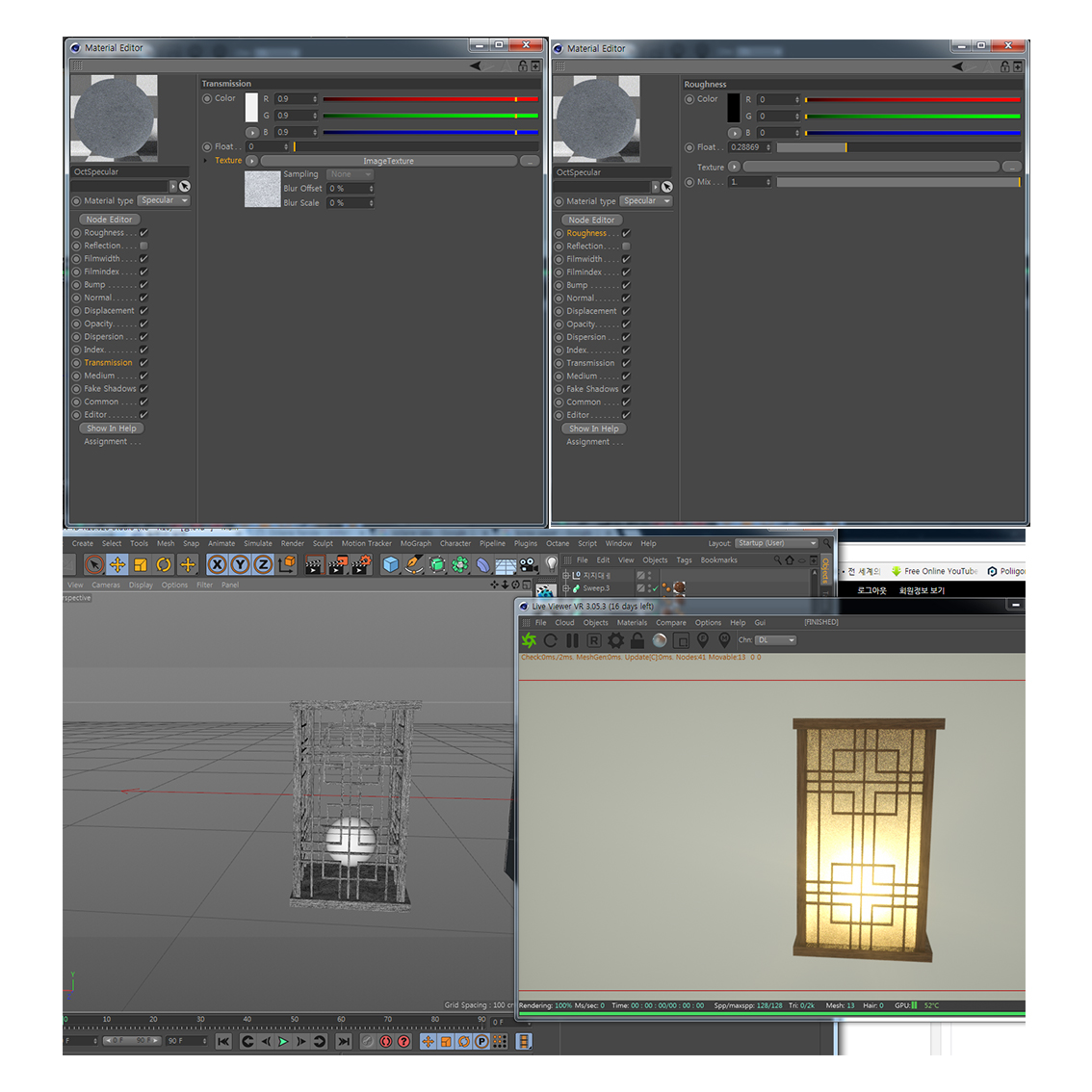The height and width of the screenshot is (1092, 1092).
Task: Toggle the Fake Shadows checkbox
Action: click(143, 389)
